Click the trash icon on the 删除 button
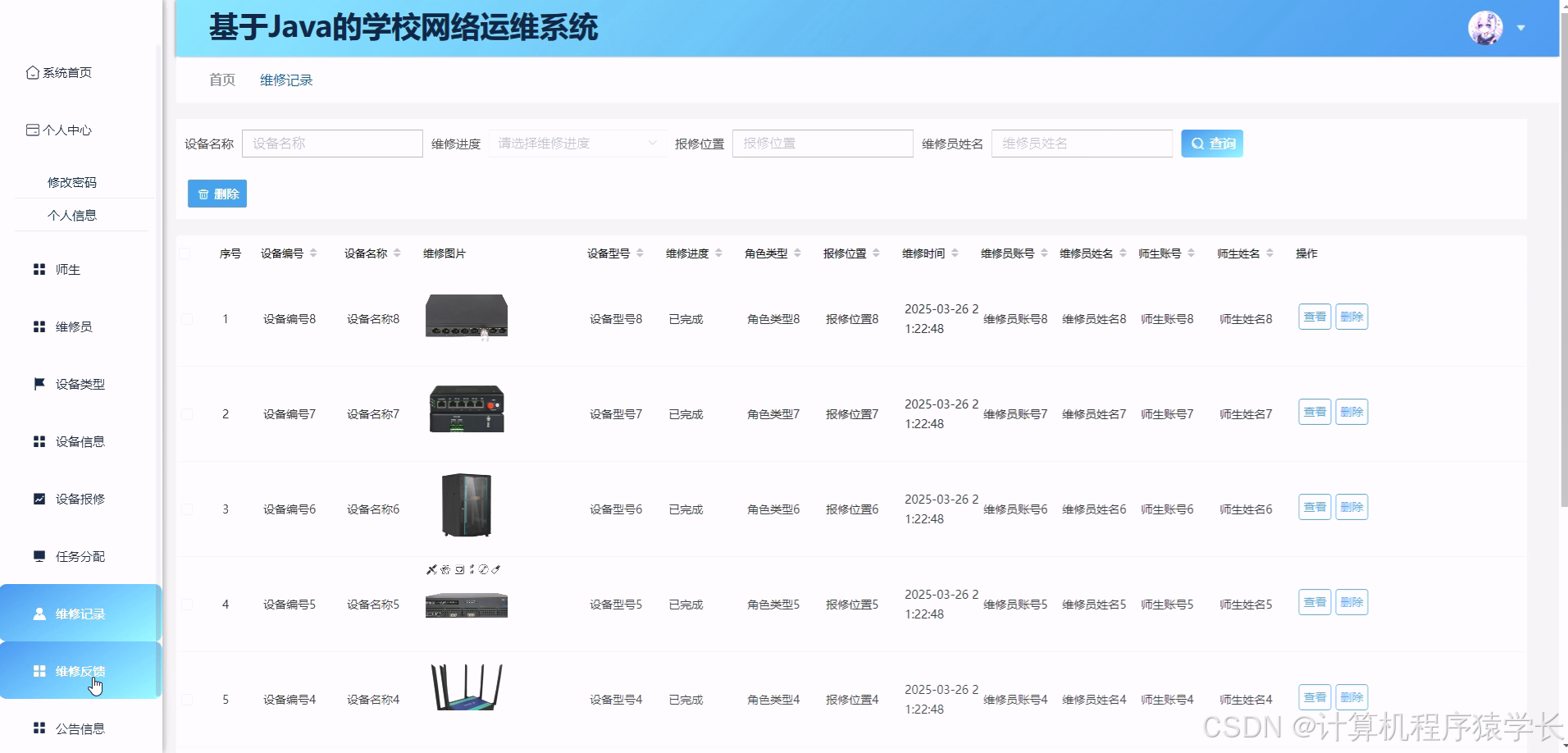 click(x=204, y=194)
